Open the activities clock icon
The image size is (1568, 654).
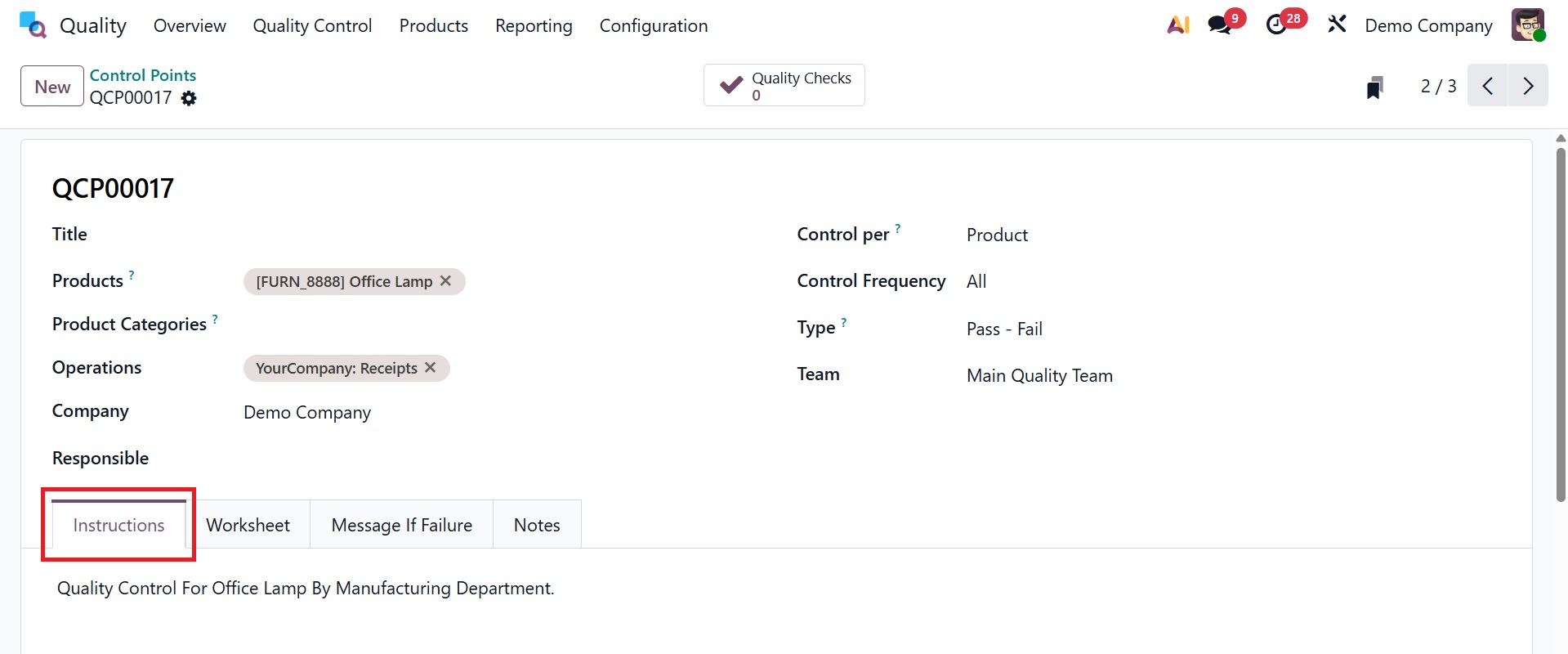[x=1276, y=25]
